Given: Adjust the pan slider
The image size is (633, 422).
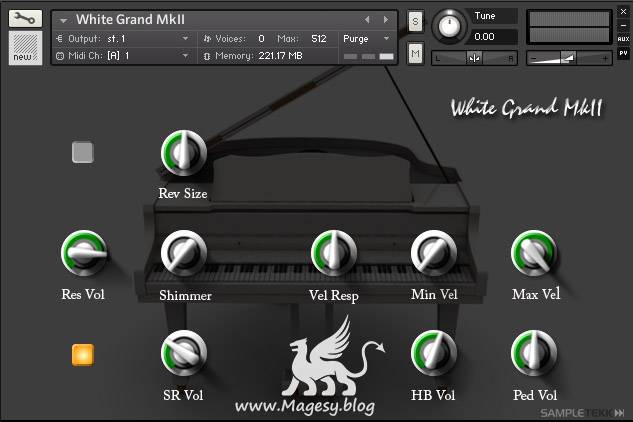Looking at the screenshot, I should [474, 59].
